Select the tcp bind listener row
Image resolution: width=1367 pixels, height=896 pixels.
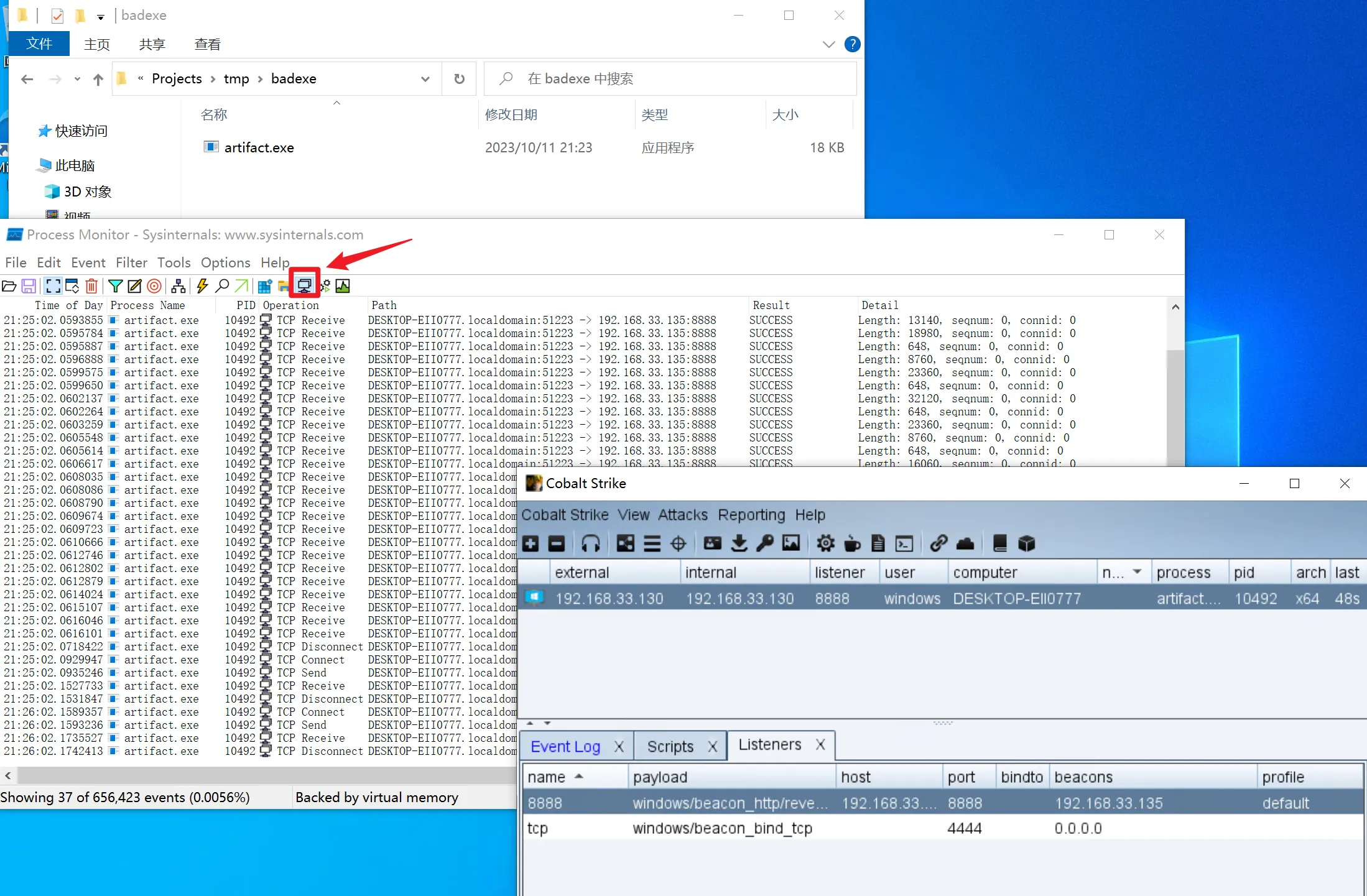684,828
